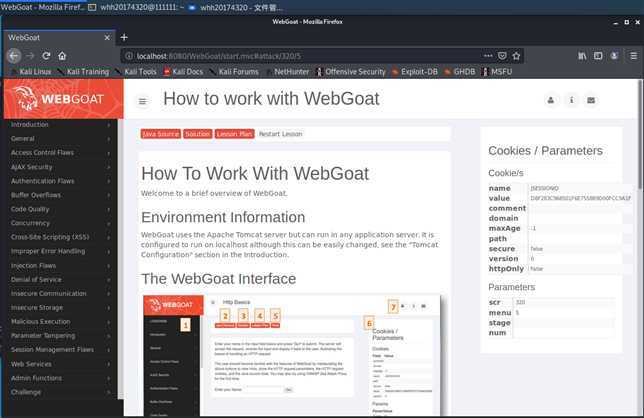The height and width of the screenshot is (418, 644).
Task: Open the Kali Docs bookmark
Action: [184, 71]
